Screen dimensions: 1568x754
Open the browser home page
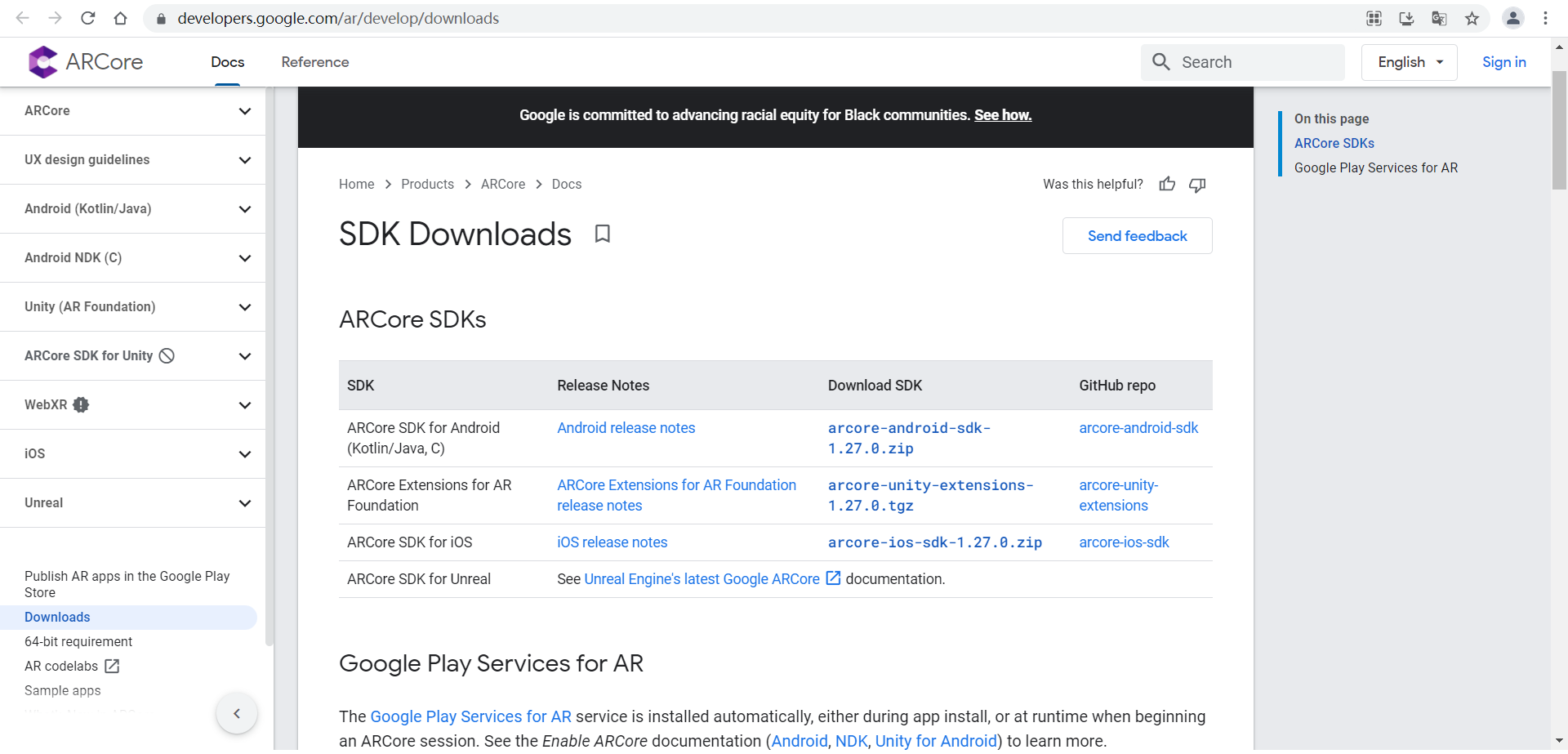click(x=120, y=18)
